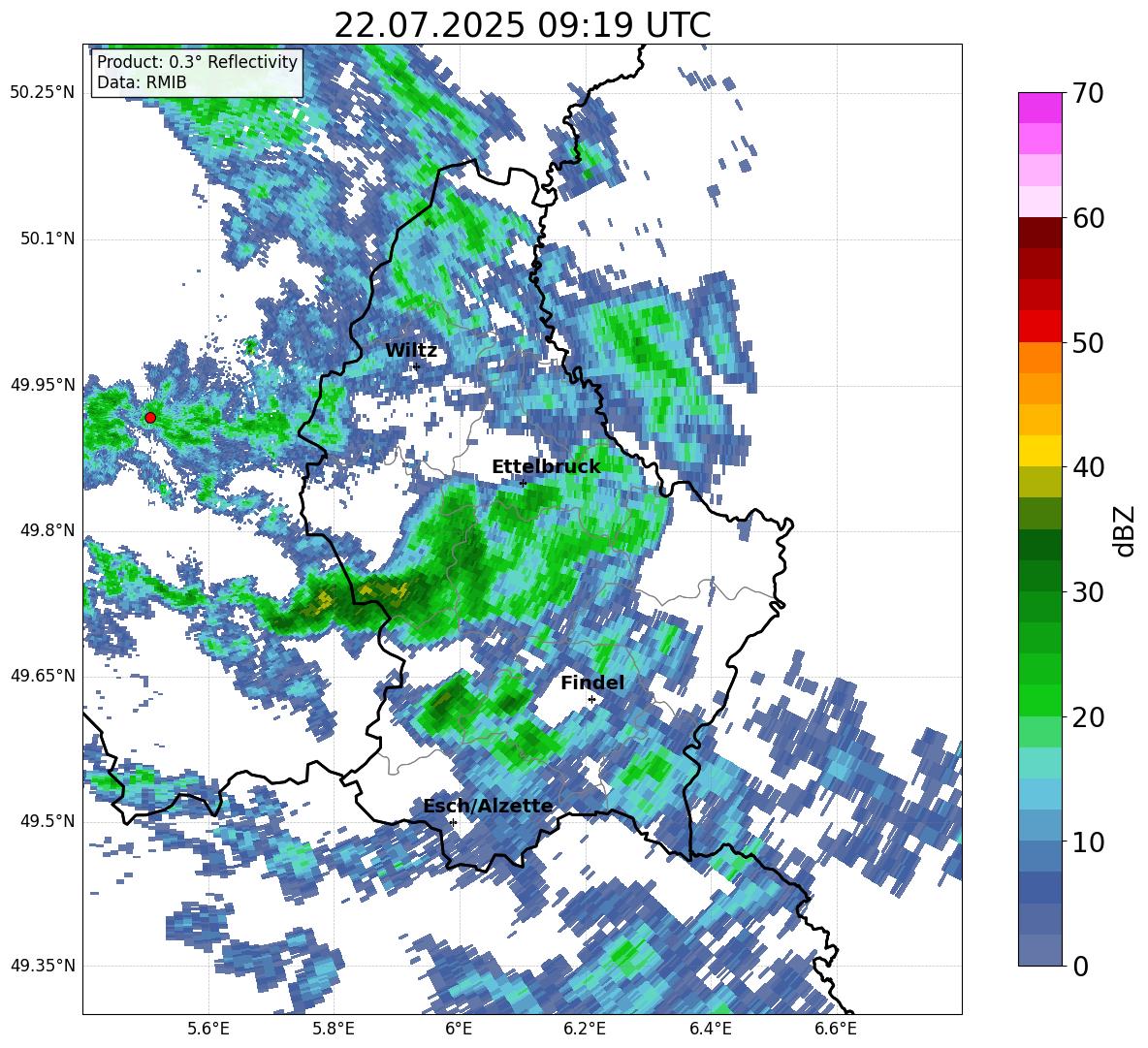Click the '6.6°E' longitude label
The image size is (1148, 1048).
tap(836, 1030)
